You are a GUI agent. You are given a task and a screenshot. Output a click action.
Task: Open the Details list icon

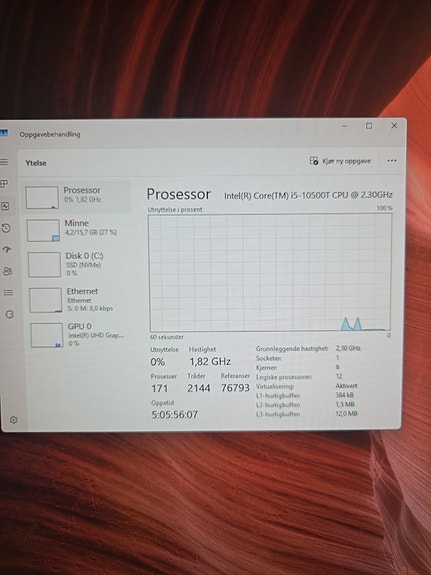pyautogui.click(x=8, y=292)
